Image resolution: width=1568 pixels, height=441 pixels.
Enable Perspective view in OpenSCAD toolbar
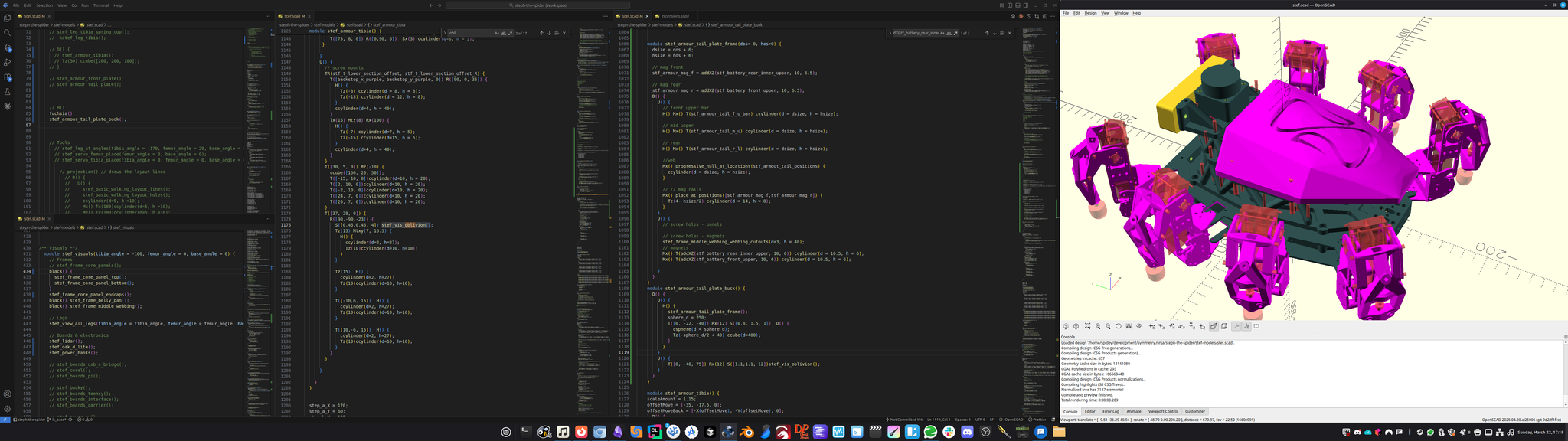(x=1214, y=326)
